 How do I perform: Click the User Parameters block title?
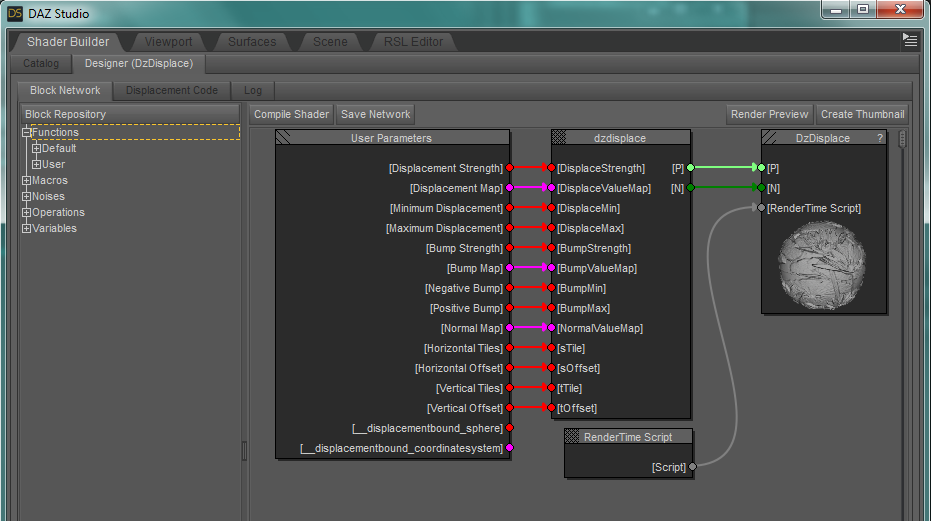[x=391, y=138]
